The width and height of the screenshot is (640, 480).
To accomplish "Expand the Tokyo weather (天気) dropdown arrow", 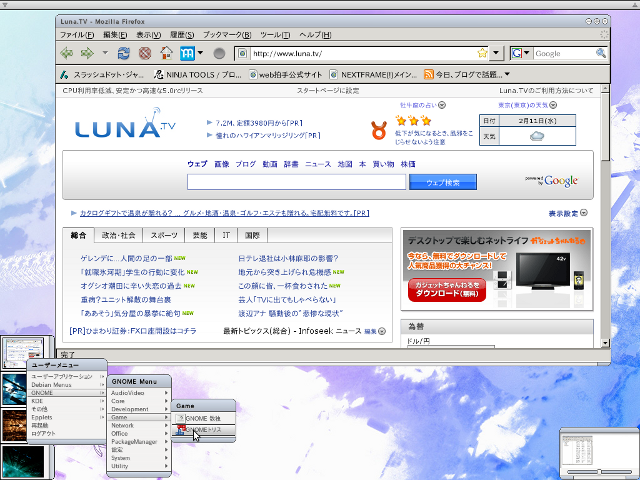I will click(553, 105).
